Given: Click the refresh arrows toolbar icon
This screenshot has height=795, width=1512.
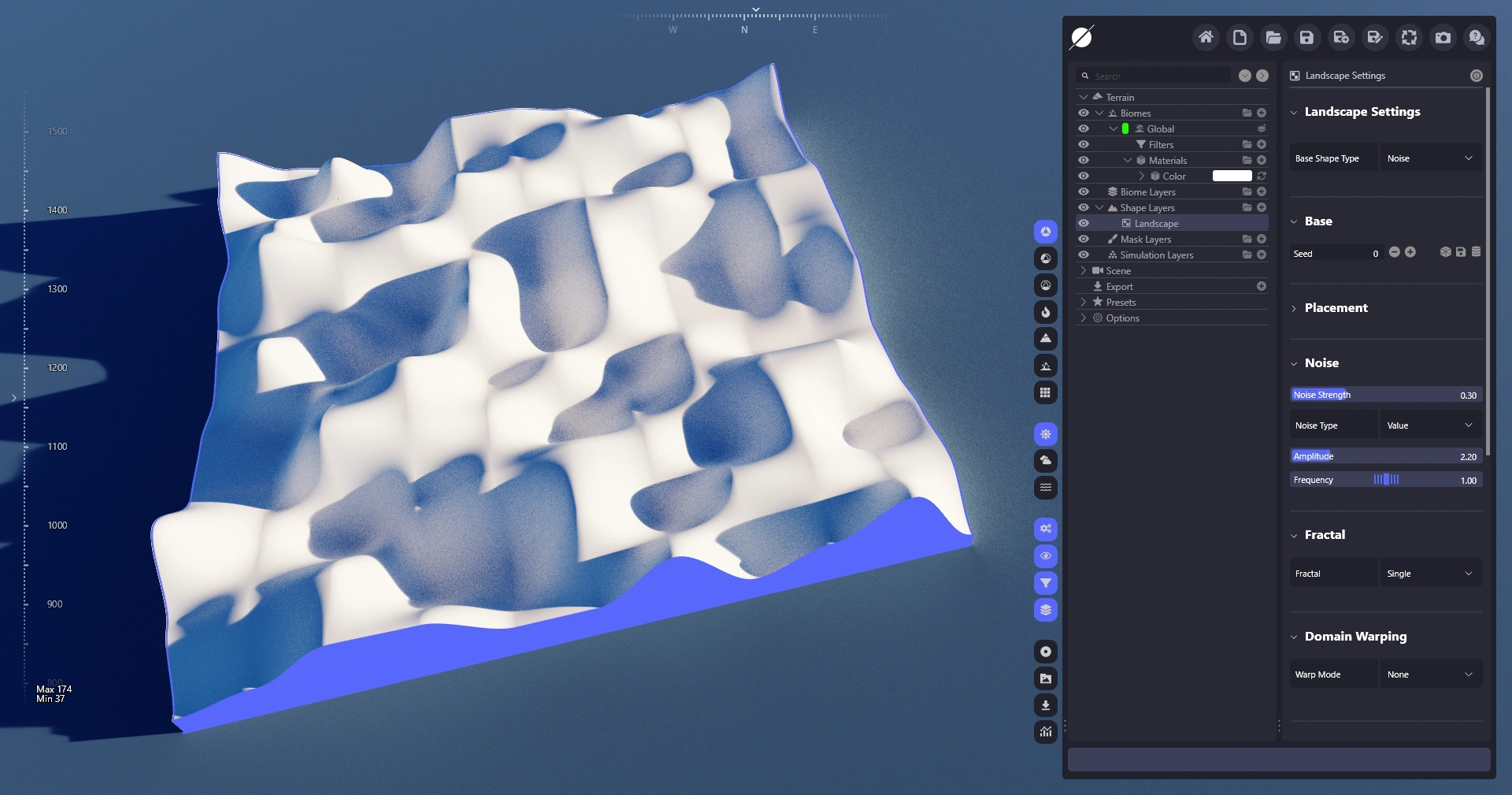Looking at the screenshot, I should tap(1409, 37).
